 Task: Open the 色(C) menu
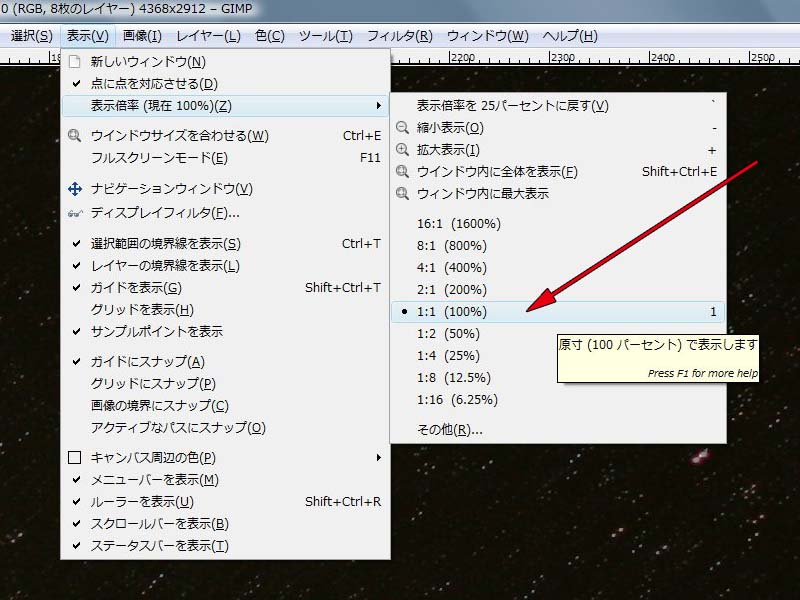coord(269,36)
